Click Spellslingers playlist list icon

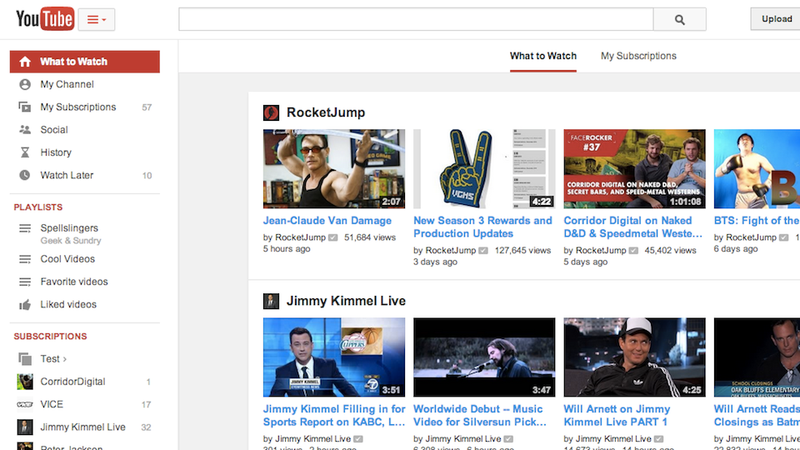[x=25, y=228]
